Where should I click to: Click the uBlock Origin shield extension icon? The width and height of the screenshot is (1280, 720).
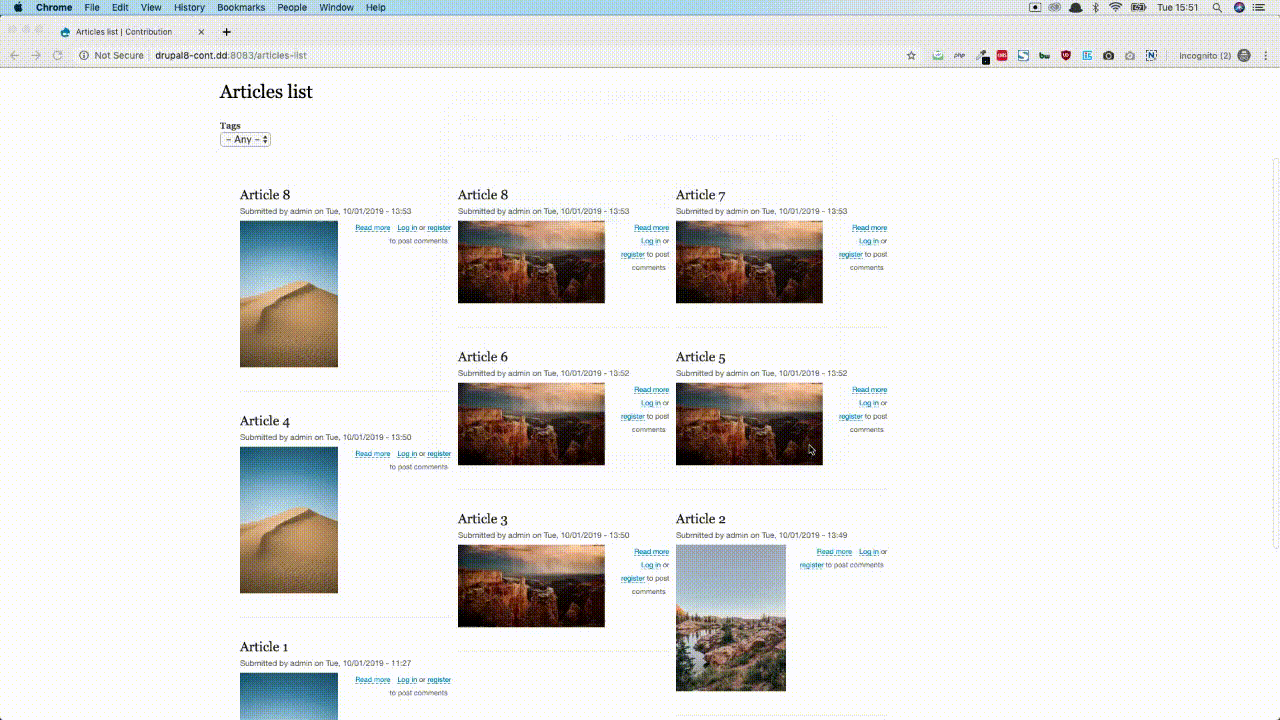pyautogui.click(x=1066, y=56)
